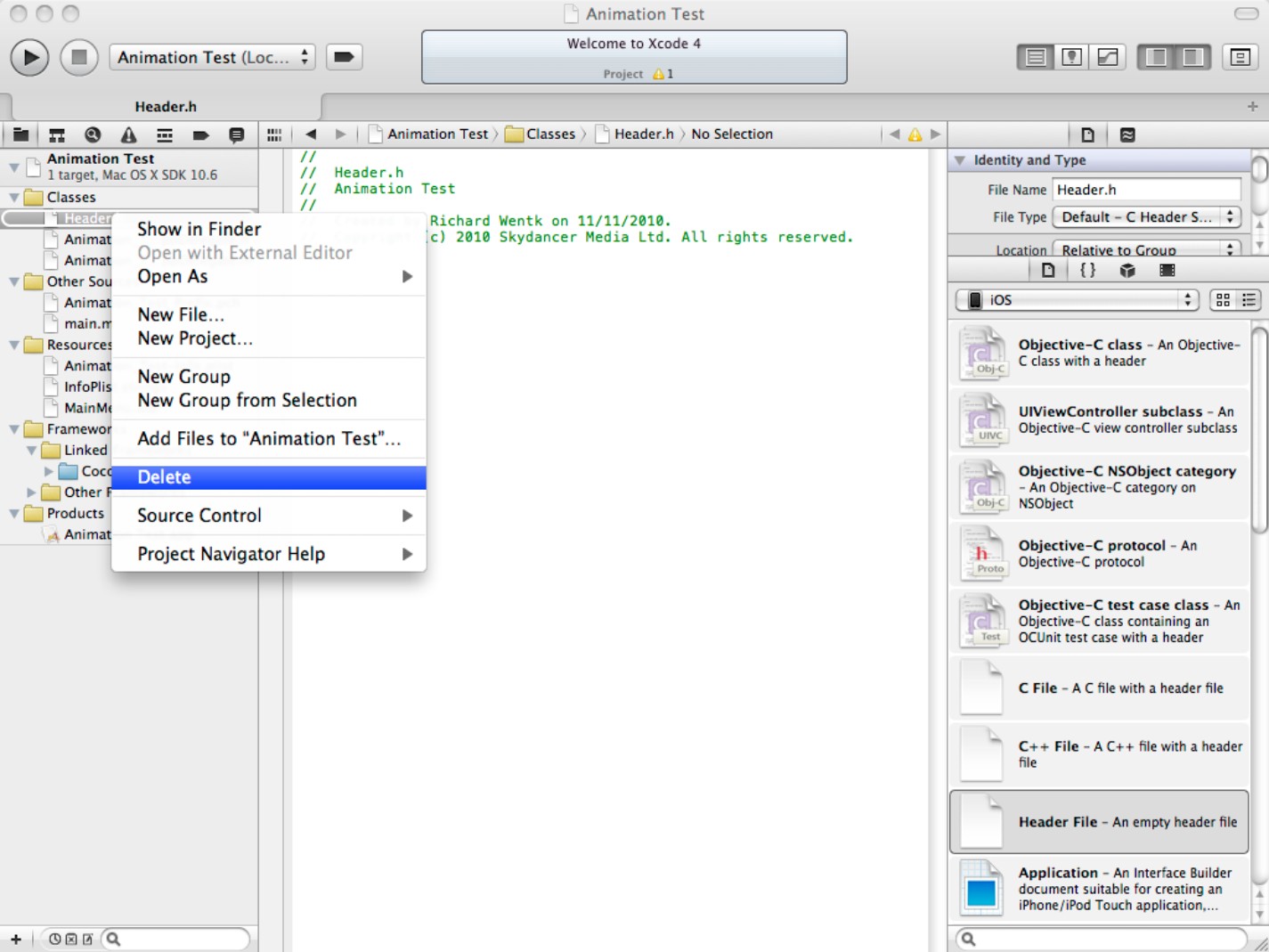Show the Symbol navigator

point(57,134)
